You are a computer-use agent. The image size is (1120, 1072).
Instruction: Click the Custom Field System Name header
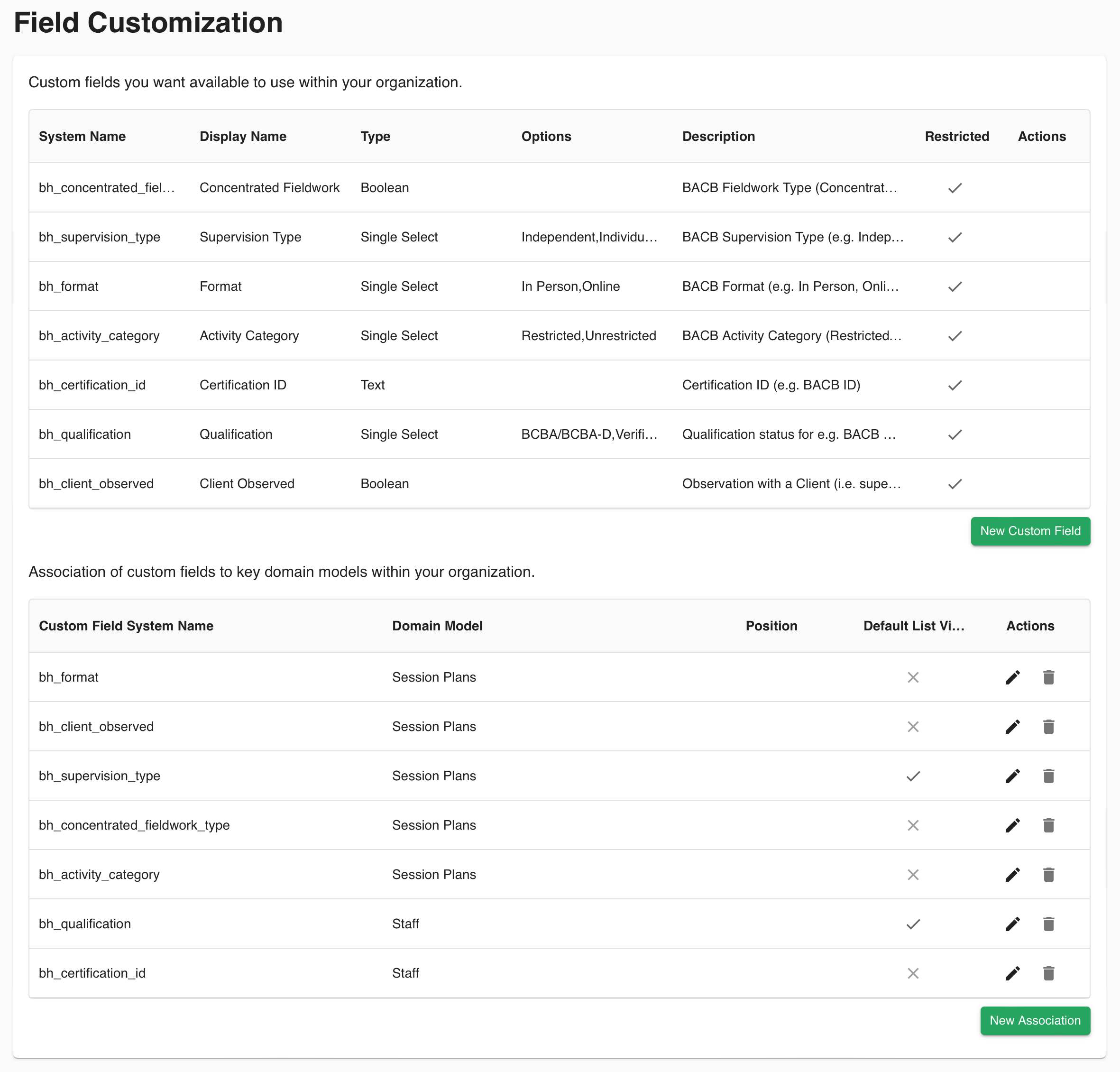point(126,626)
